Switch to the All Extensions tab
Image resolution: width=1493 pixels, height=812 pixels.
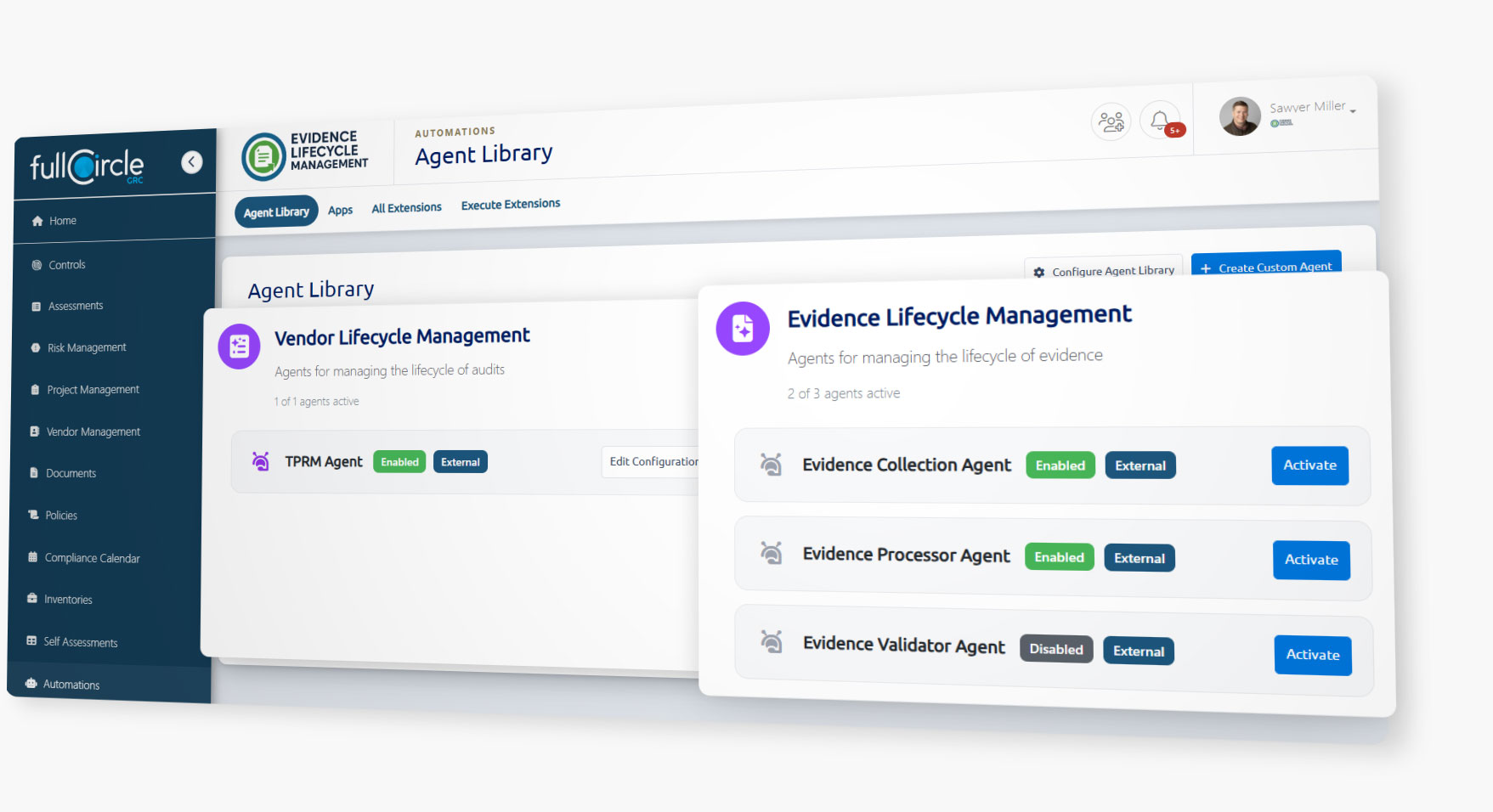pos(406,208)
